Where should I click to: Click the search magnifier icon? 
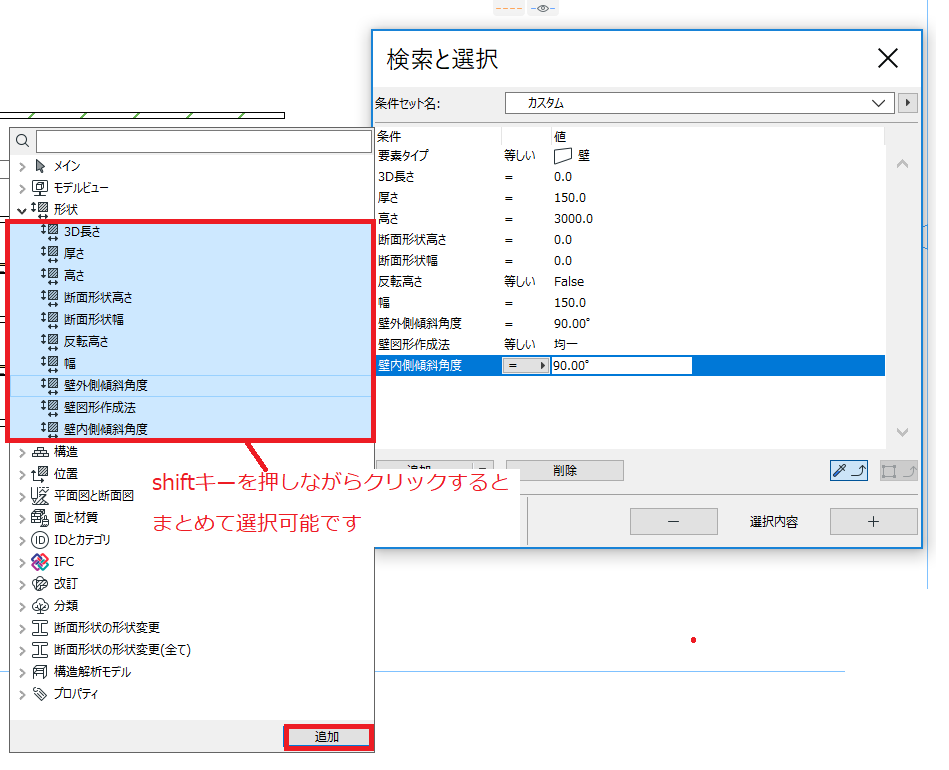pyautogui.click(x=22, y=141)
